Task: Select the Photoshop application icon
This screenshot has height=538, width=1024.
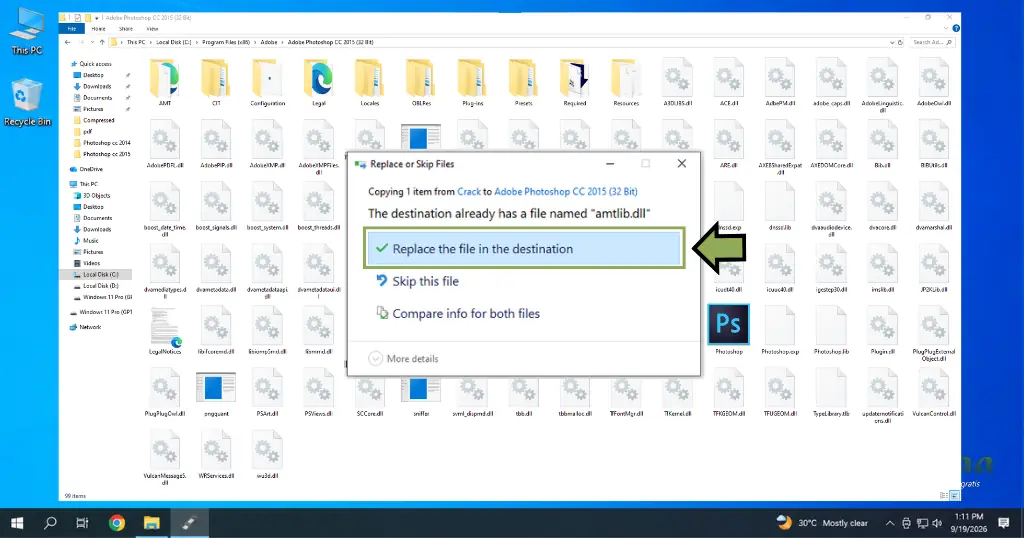Action: click(729, 330)
